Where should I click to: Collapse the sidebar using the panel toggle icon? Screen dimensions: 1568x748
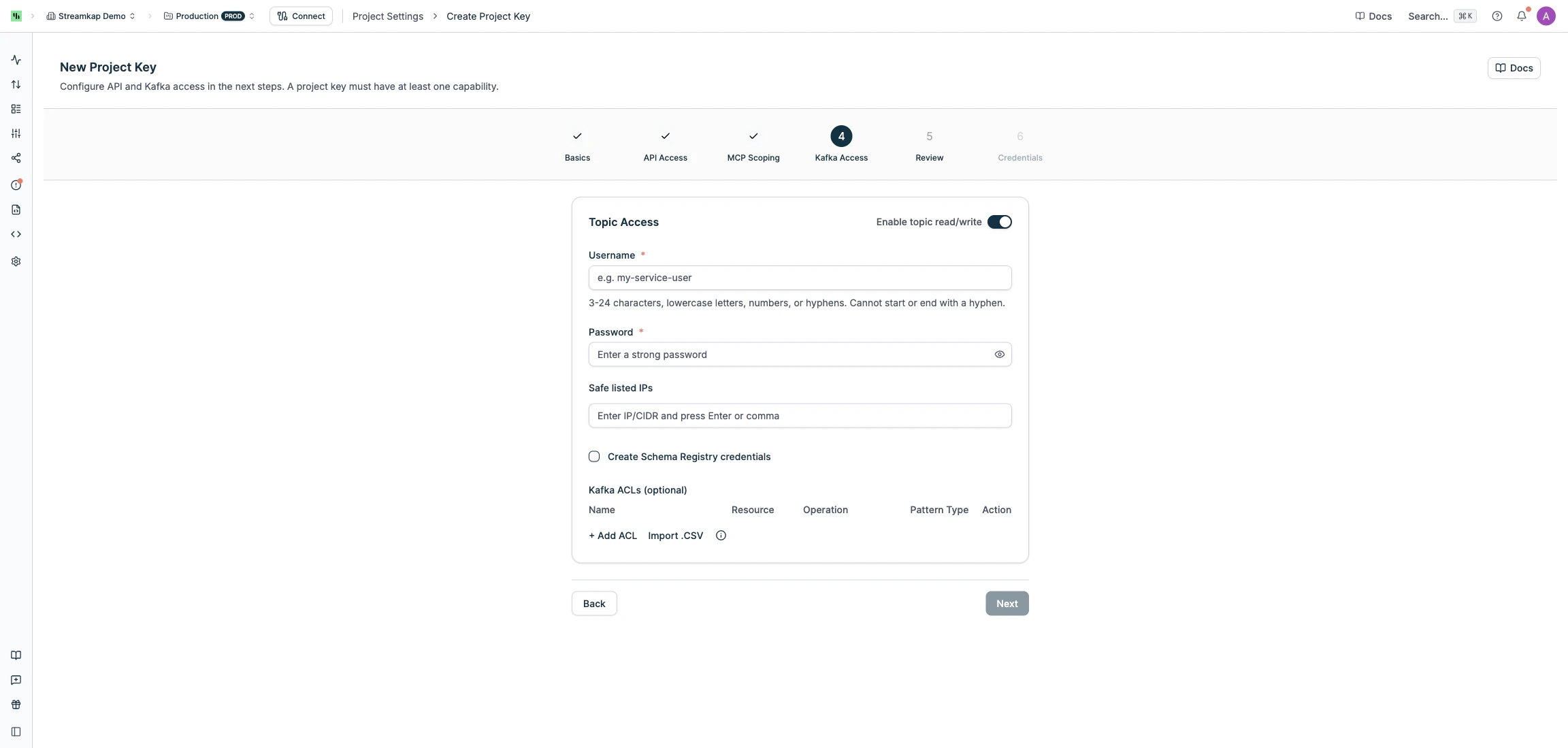tap(16, 732)
